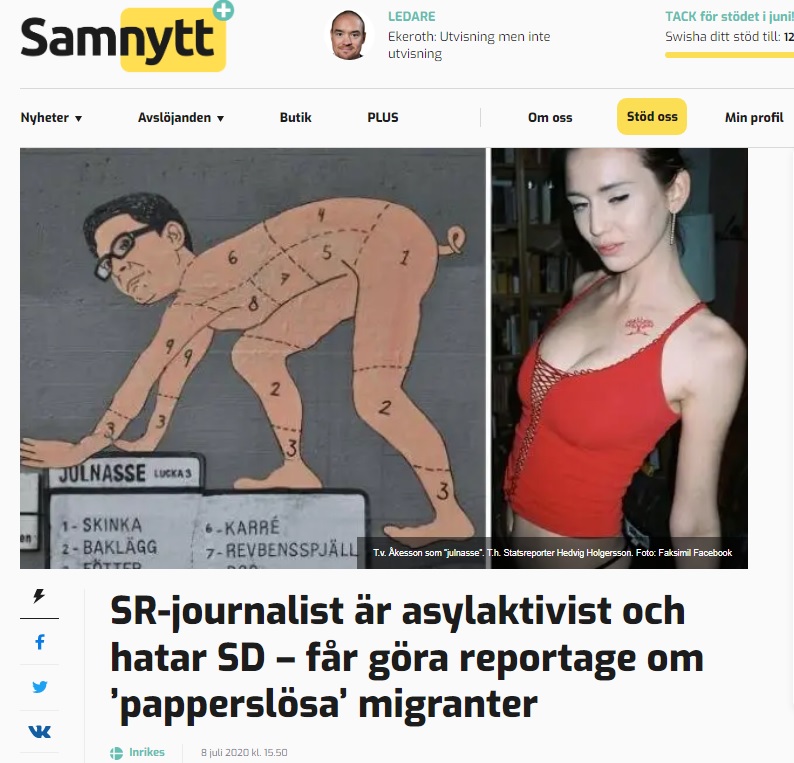The height and width of the screenshot is (763, 794).
Task: Open the Butik menu item
Action: tap(296, 117)
